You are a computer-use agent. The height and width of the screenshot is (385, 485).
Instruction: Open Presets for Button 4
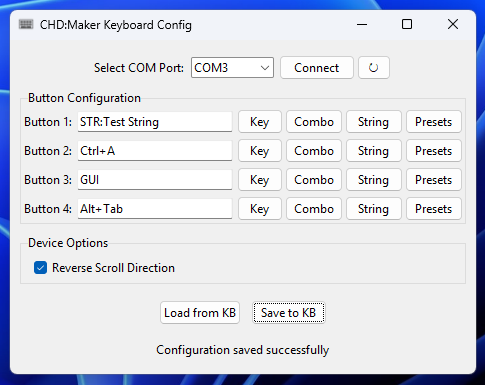pos(434,209)
